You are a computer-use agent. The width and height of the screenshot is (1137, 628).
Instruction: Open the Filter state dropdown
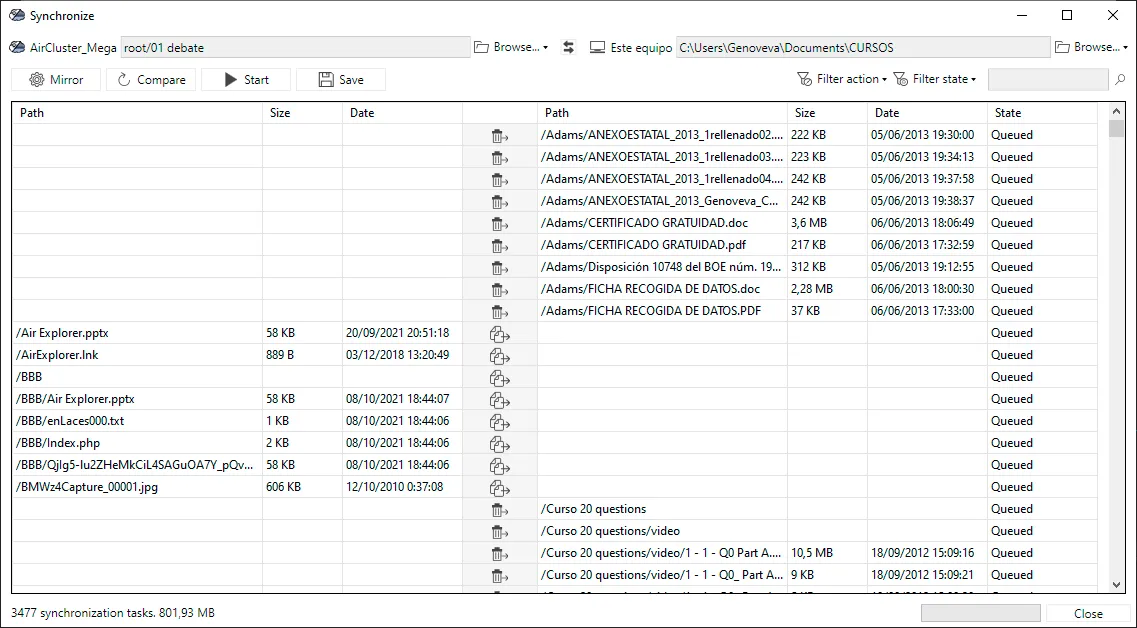pyautogui.click(x=935, y=79)
